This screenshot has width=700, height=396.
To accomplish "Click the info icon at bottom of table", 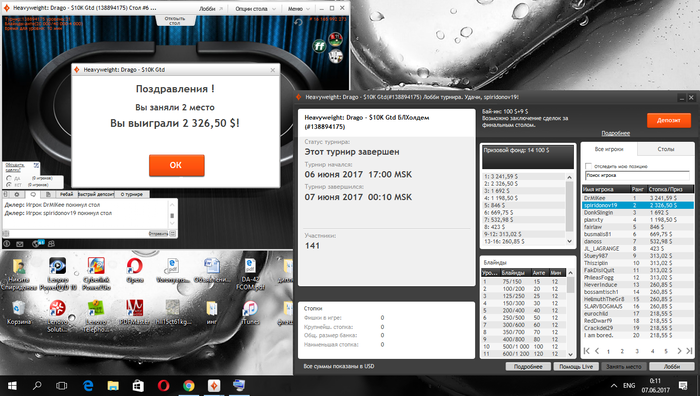I will [7, 244].
